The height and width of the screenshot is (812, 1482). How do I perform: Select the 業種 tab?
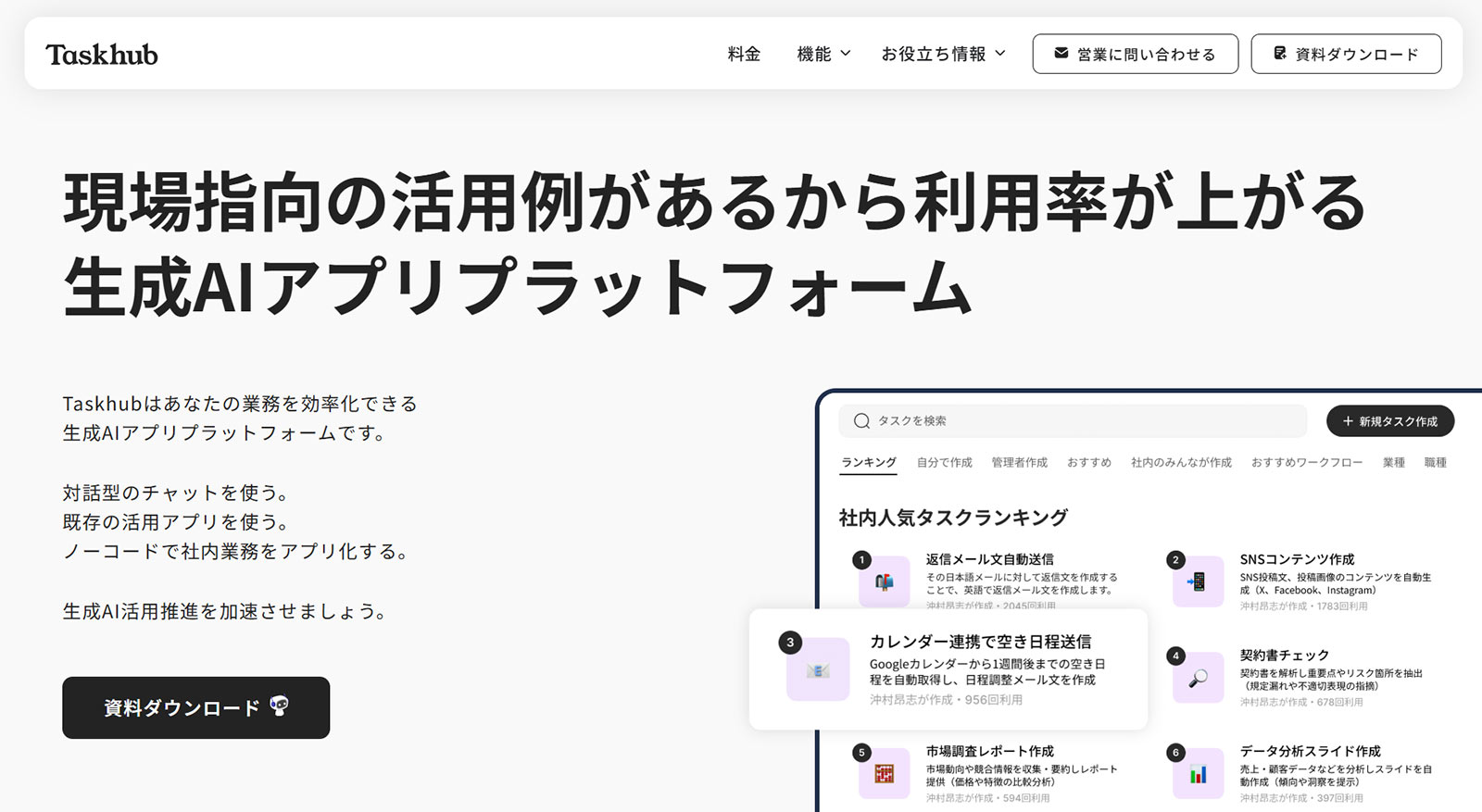tap(1394, 462)
